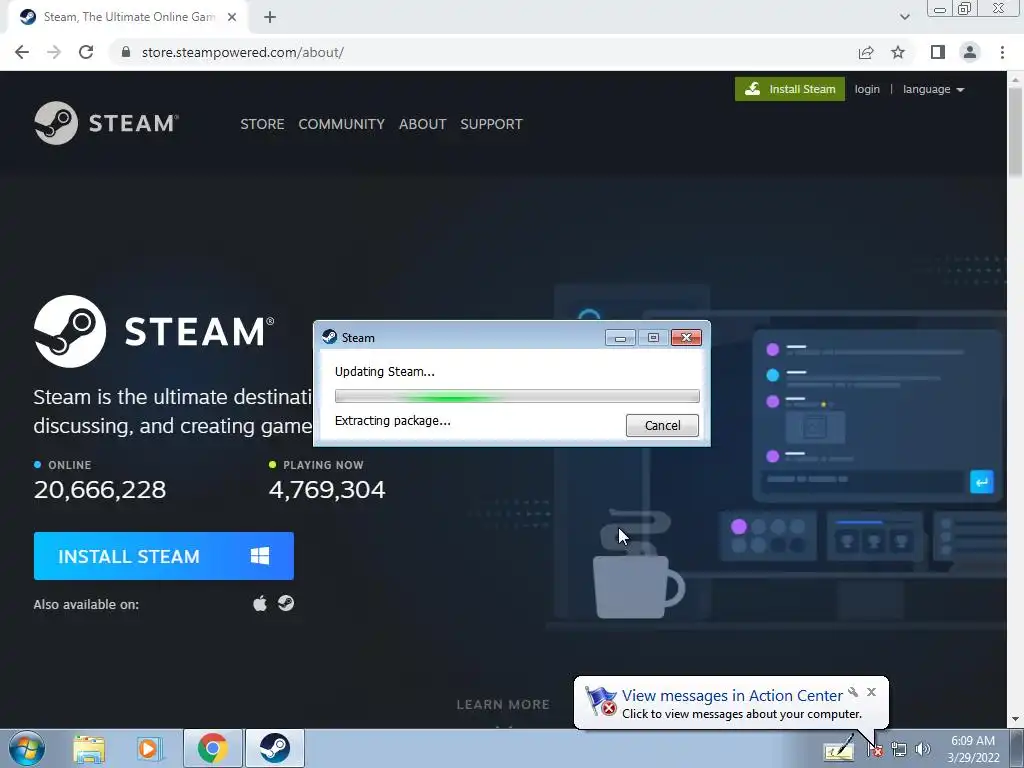Select the Steam, The Ultimate Online Game tab
Viewport: 1024px width, 768px height.
pos(129,18)
